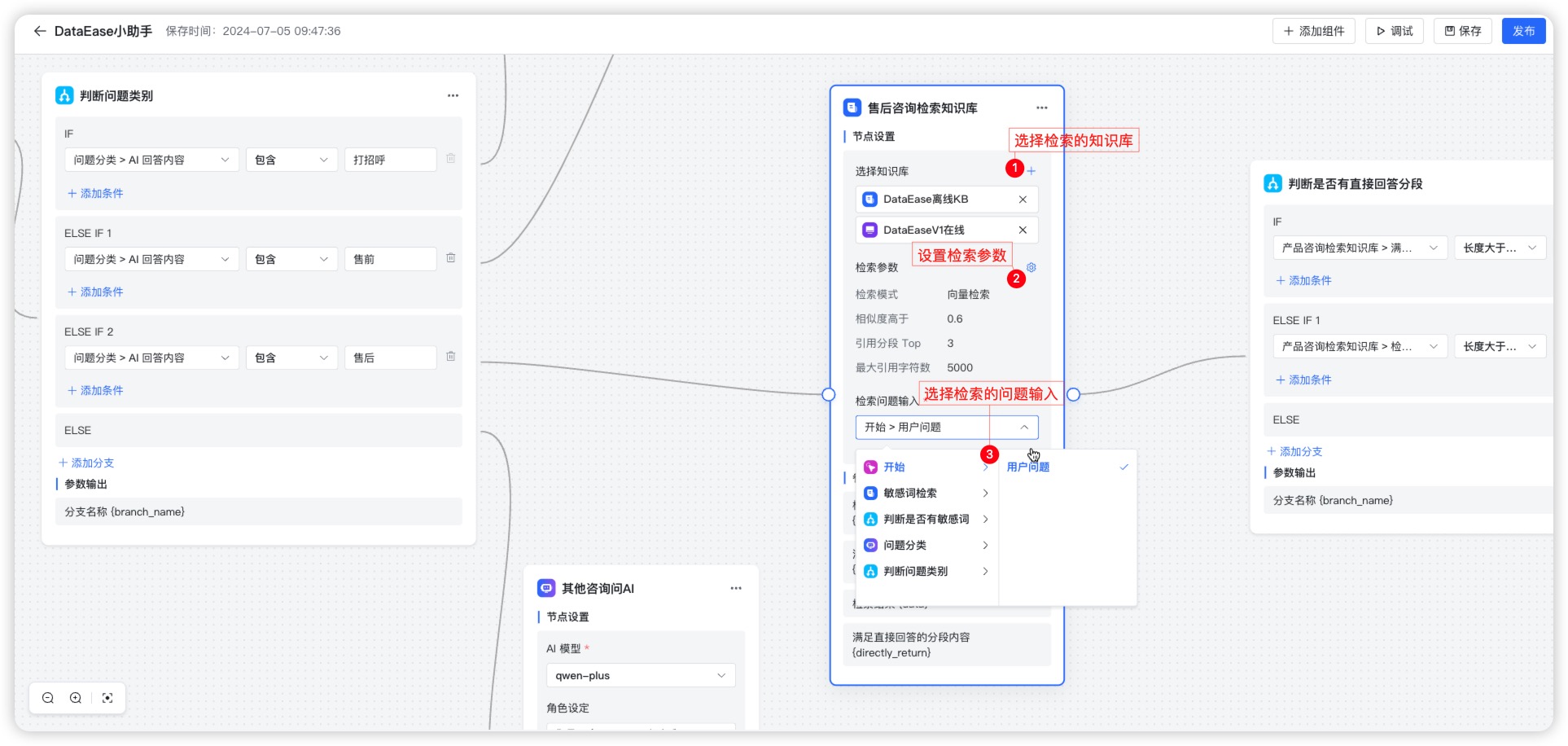Collapse the 开始 > 用户问题 input dropdown

pos(1024,427)
